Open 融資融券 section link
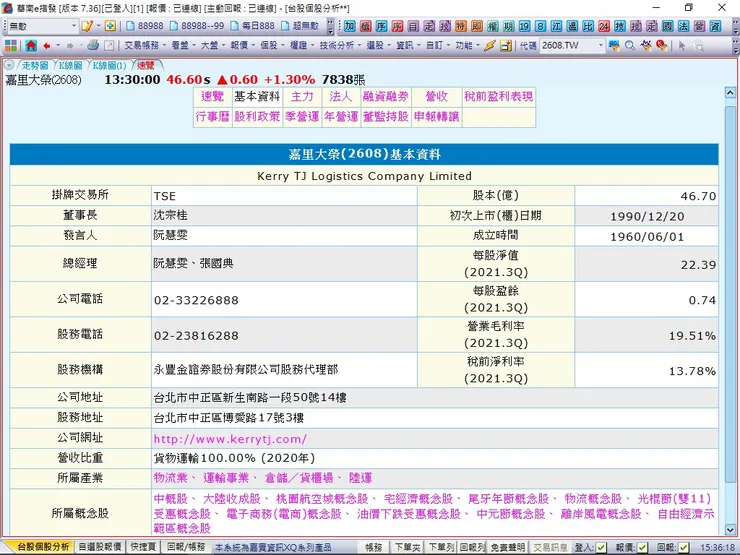This screenshot has height=555, width=740. pos(386,97)
